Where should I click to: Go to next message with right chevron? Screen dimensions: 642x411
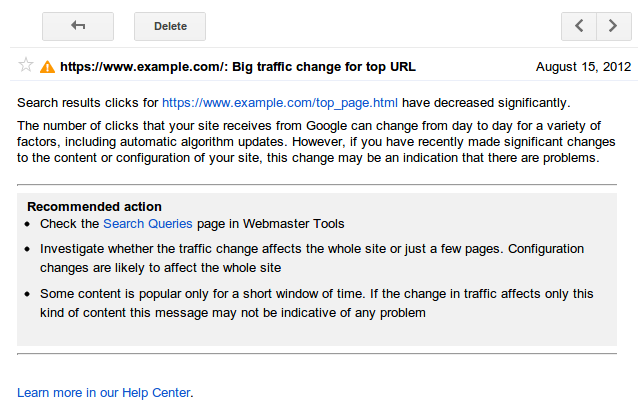613,26
